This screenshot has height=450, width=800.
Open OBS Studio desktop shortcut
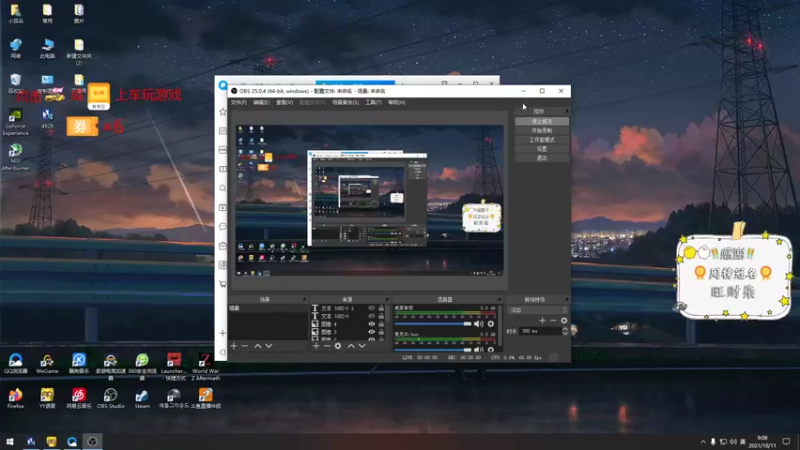(110, 398)
